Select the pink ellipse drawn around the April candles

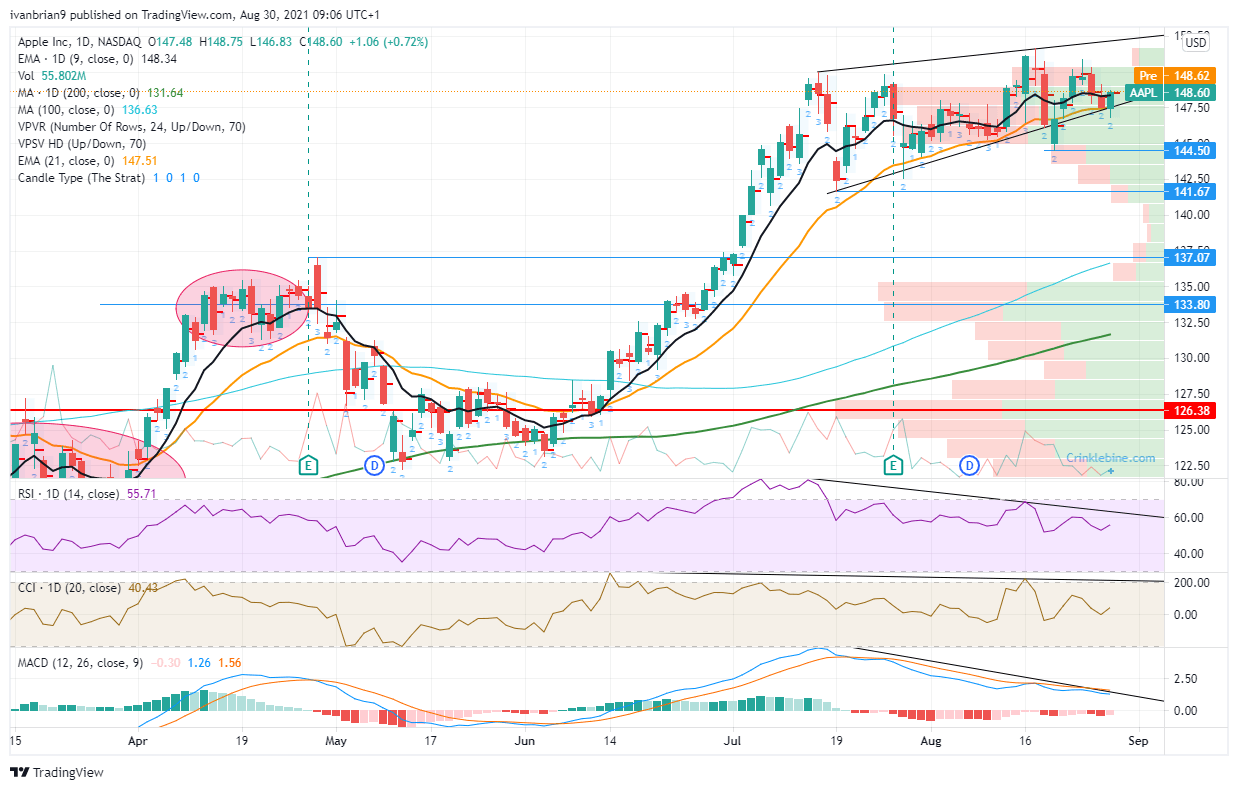tap(243, 308)
